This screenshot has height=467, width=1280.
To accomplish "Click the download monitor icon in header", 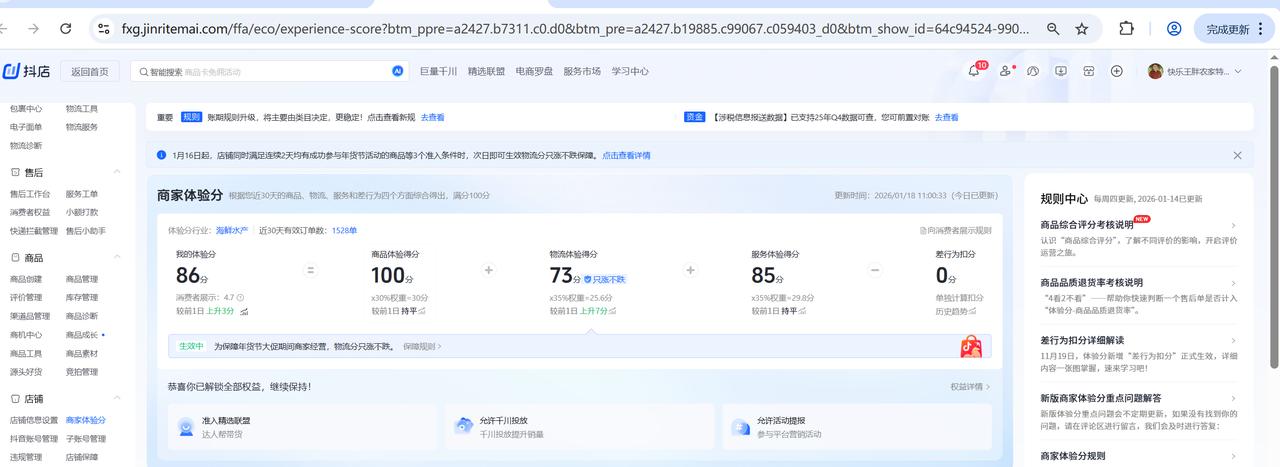I will pyautogui.click(x=1061, y=71).
